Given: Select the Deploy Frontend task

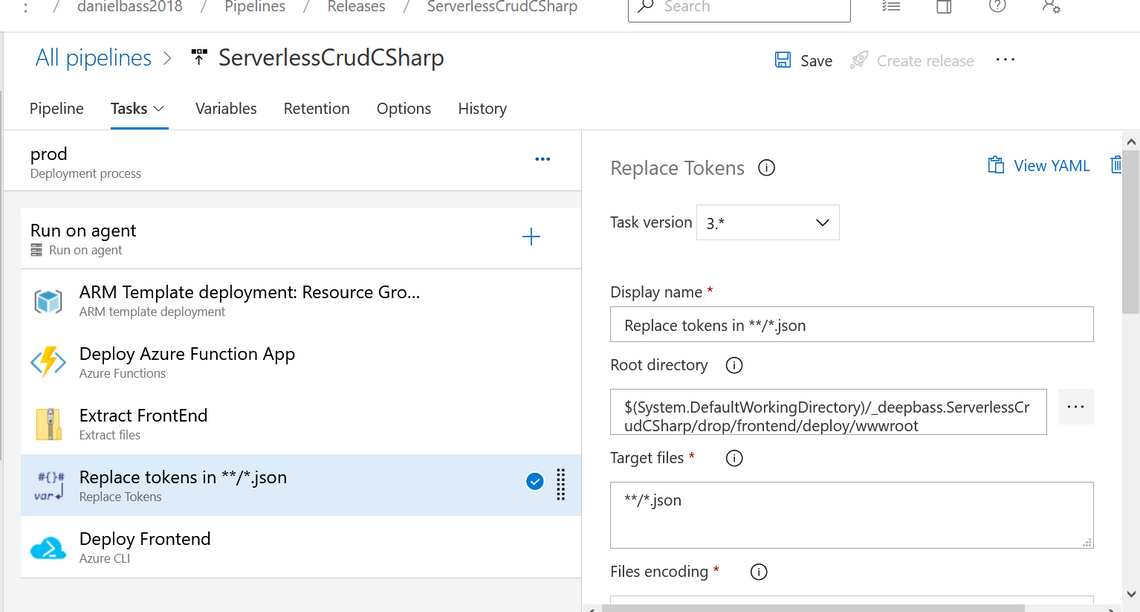Looking at the screenshot, I should coord(300,547).
